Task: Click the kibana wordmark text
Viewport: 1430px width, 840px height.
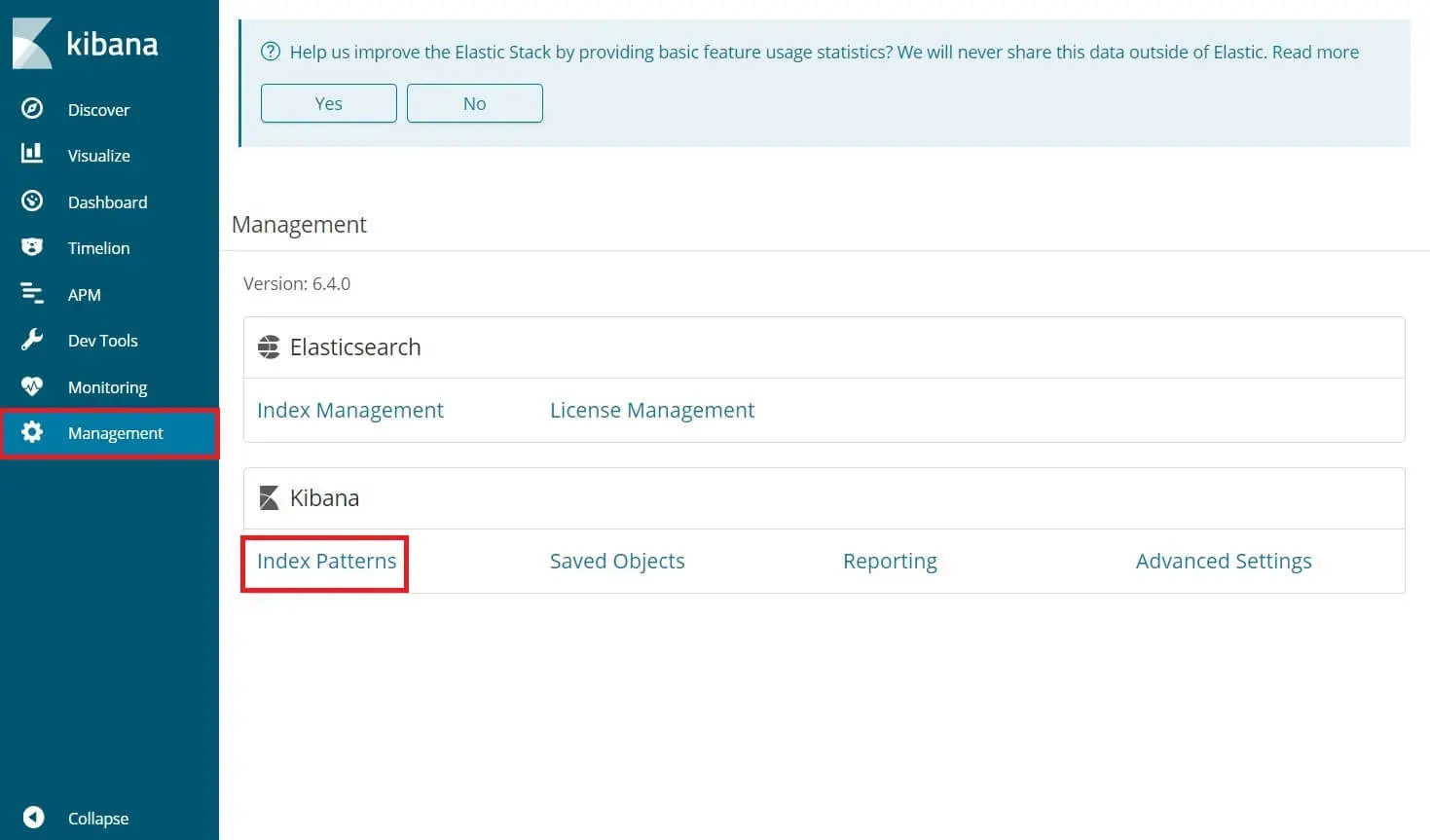Action: click(x=112, y=44)
